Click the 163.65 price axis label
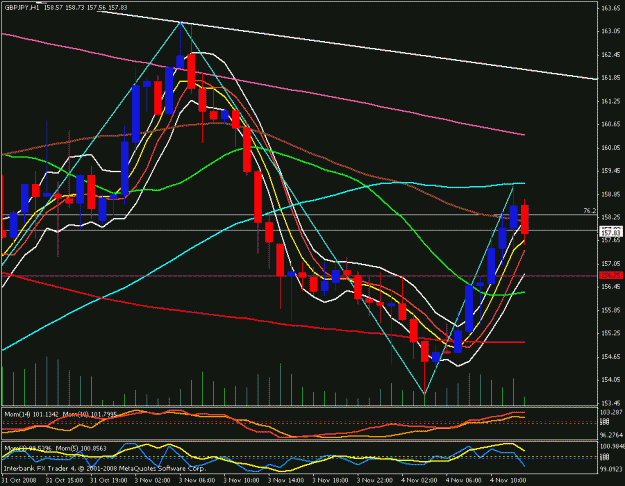 (x=610, y=8)
